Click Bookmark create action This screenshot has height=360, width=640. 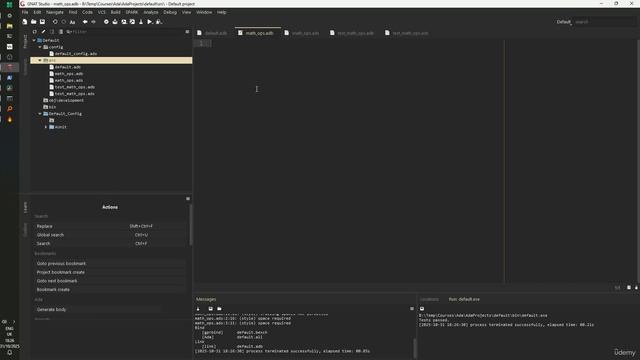click(x=110, y=289)
